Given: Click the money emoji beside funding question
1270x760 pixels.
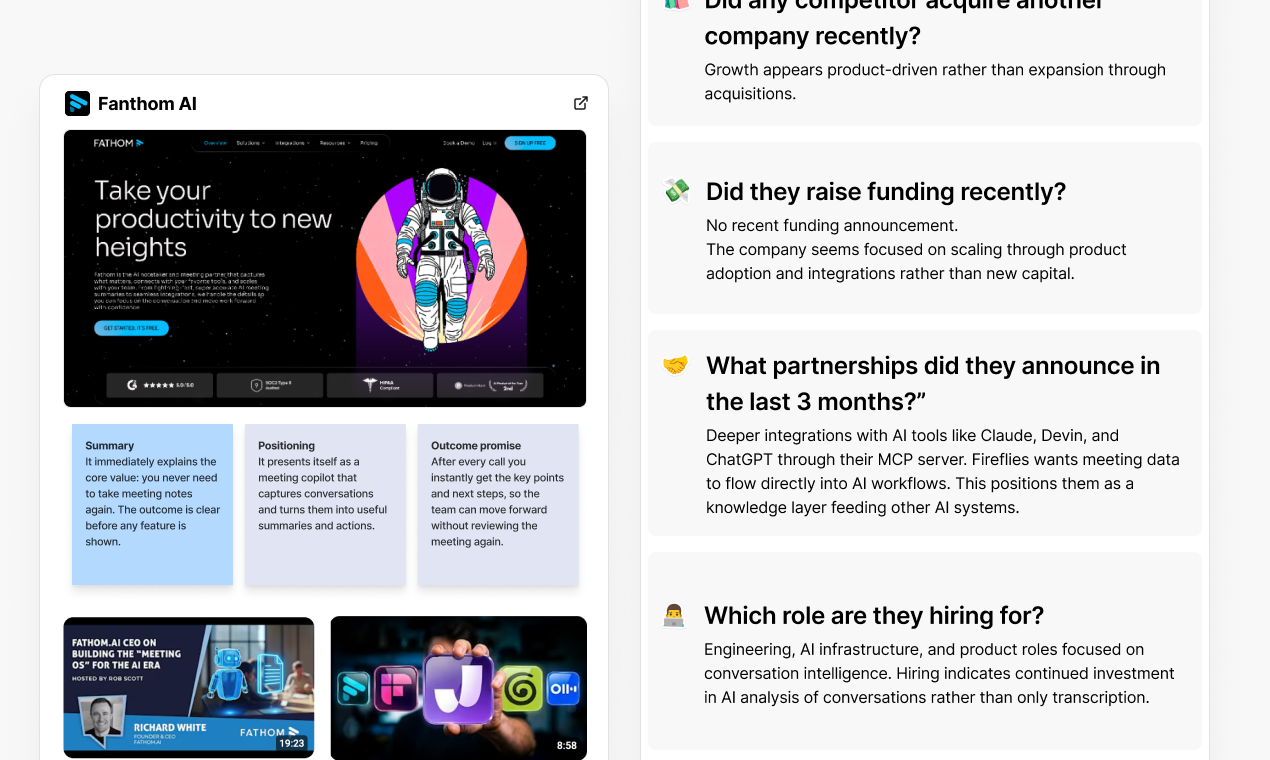Looking at the screenshot, I should click(677, 191).
